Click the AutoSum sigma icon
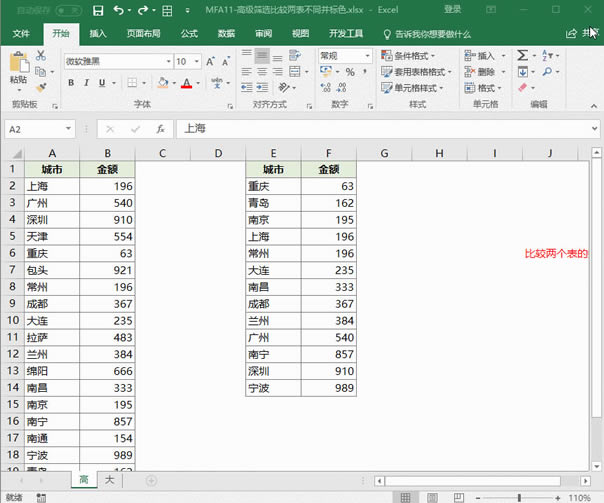The image size is (604, 503). [523, 56]
